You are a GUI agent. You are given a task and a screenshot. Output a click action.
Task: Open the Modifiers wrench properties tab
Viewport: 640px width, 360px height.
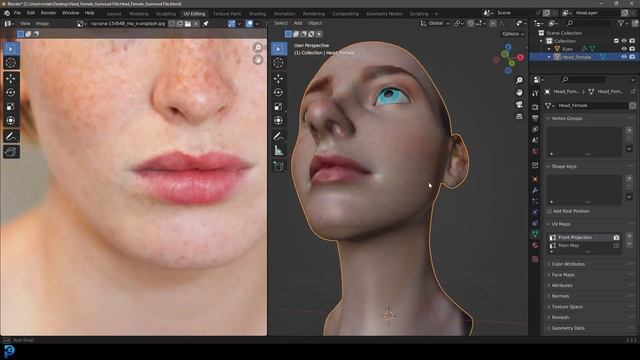click(535, 190)
